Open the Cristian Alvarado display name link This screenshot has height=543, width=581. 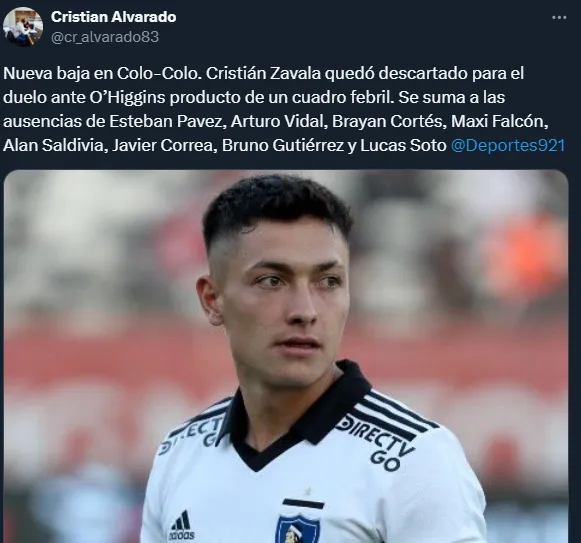[113, 17]
